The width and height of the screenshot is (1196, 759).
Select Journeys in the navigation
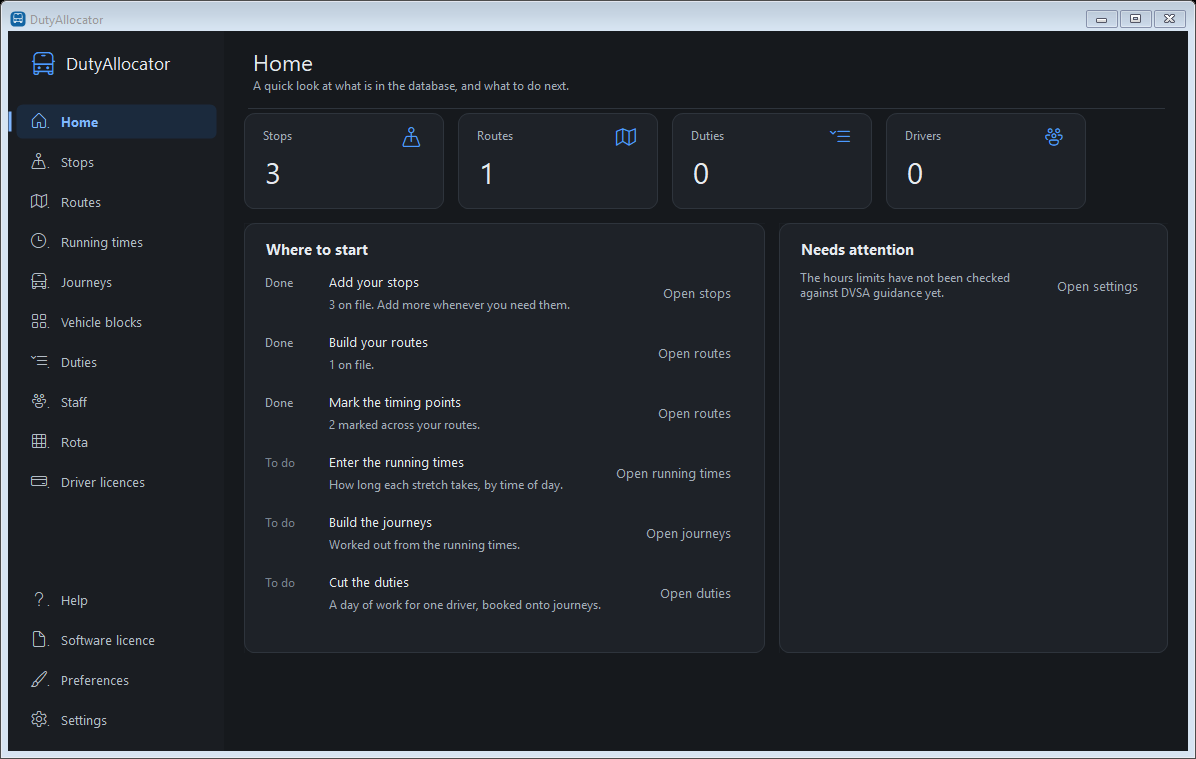(x=117, y=282)
